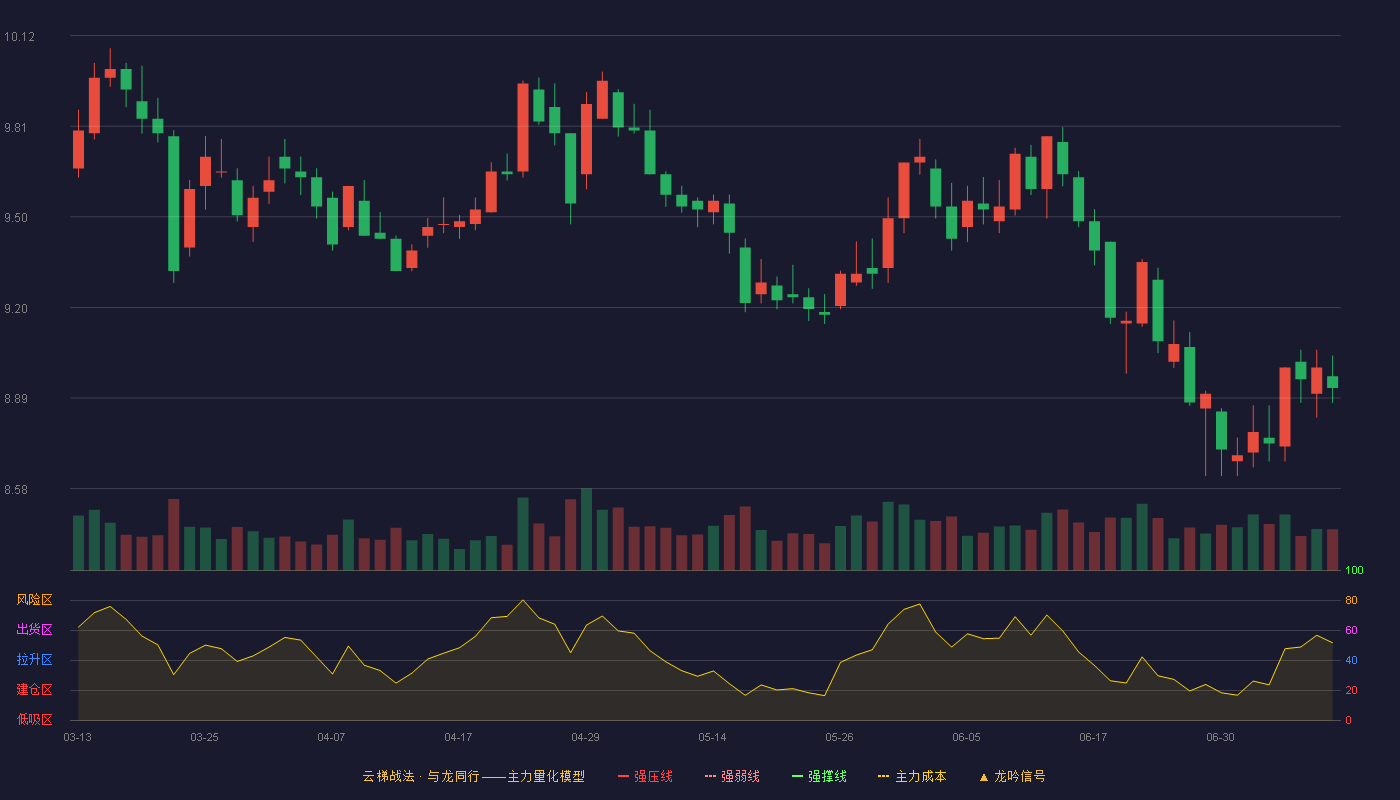The image size is (1400, 800).
Task: Toggle the 强弱线 legend series
Action: 732,776
